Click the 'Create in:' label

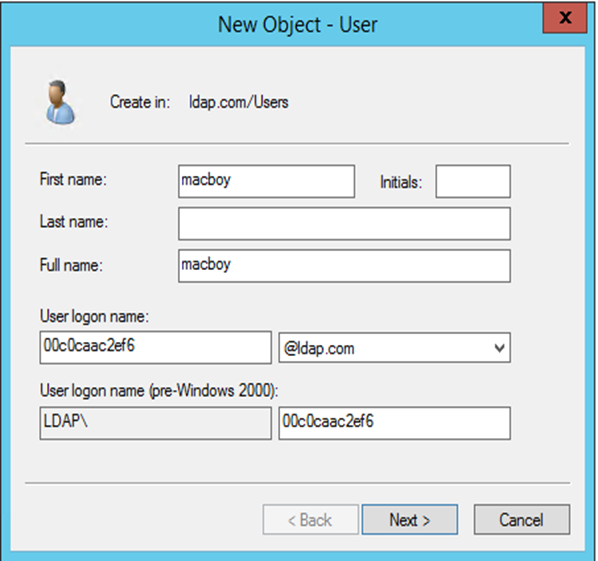pyautogui.click(x=140, y=102)
